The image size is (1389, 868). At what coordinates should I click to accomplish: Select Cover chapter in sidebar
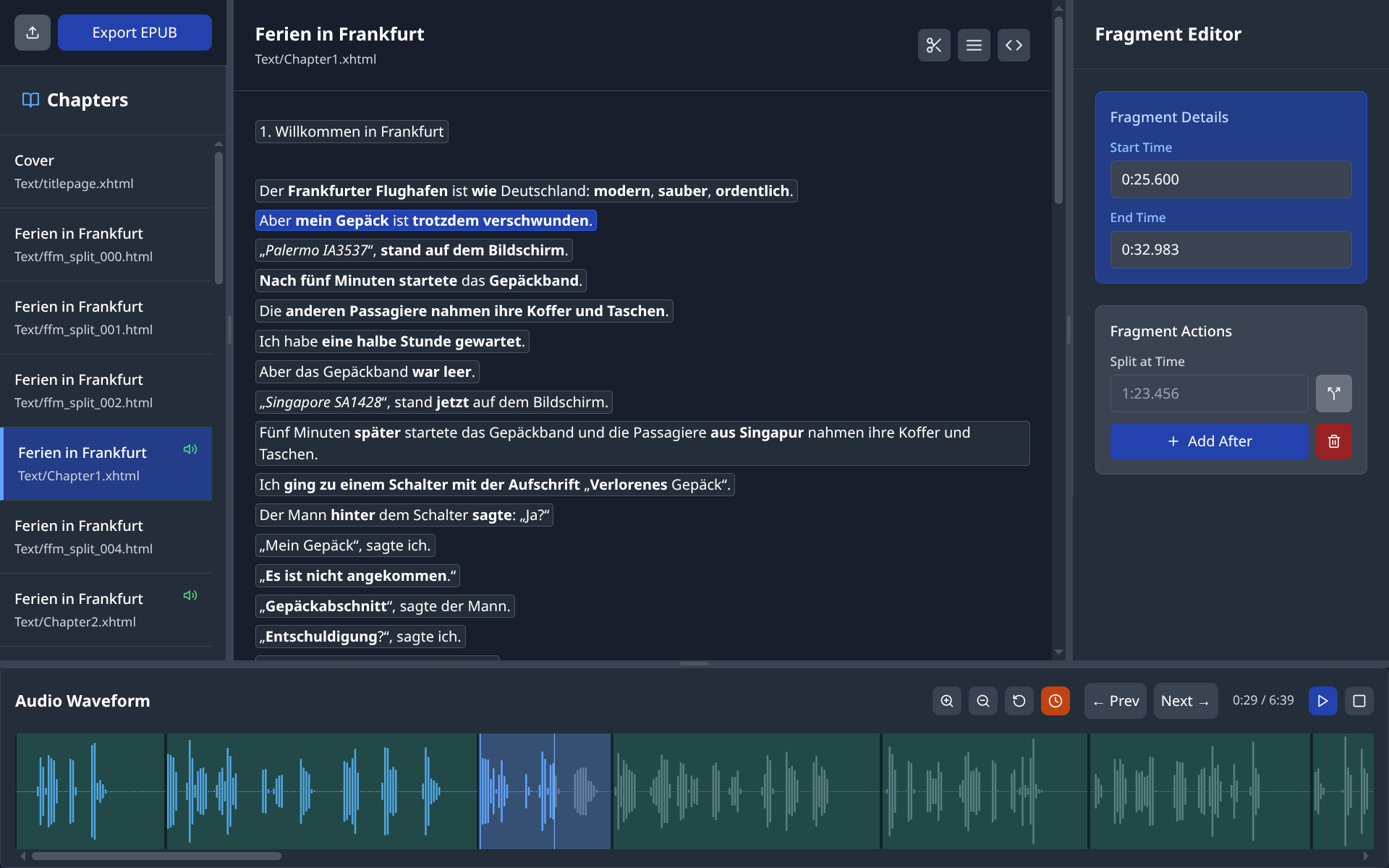pos(106,171)
